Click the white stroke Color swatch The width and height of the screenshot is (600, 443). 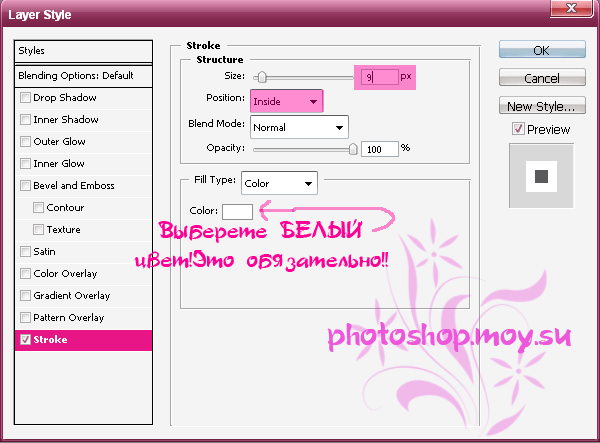click(237, 212)
